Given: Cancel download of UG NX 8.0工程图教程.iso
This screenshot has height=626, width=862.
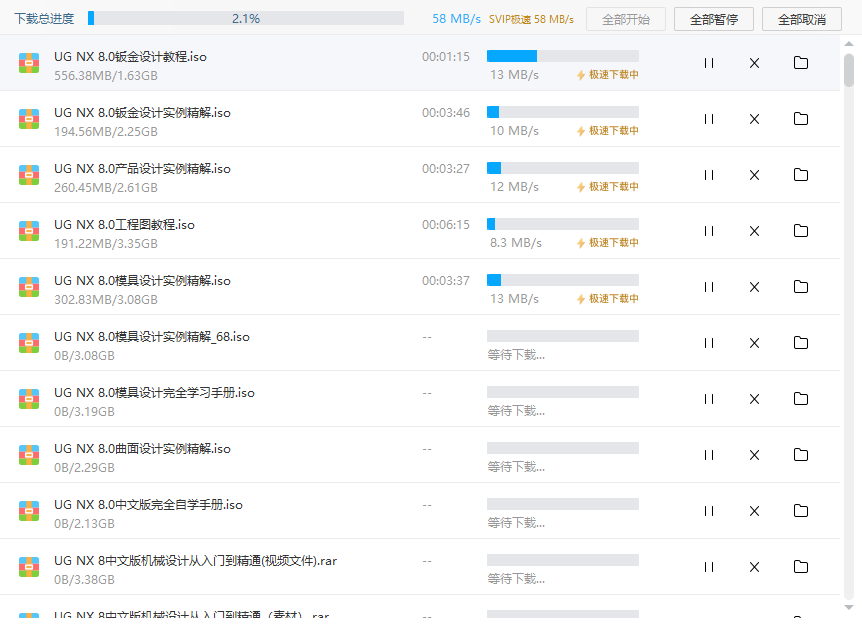Looking at the screenshot, I should click(x=754, y=231).
